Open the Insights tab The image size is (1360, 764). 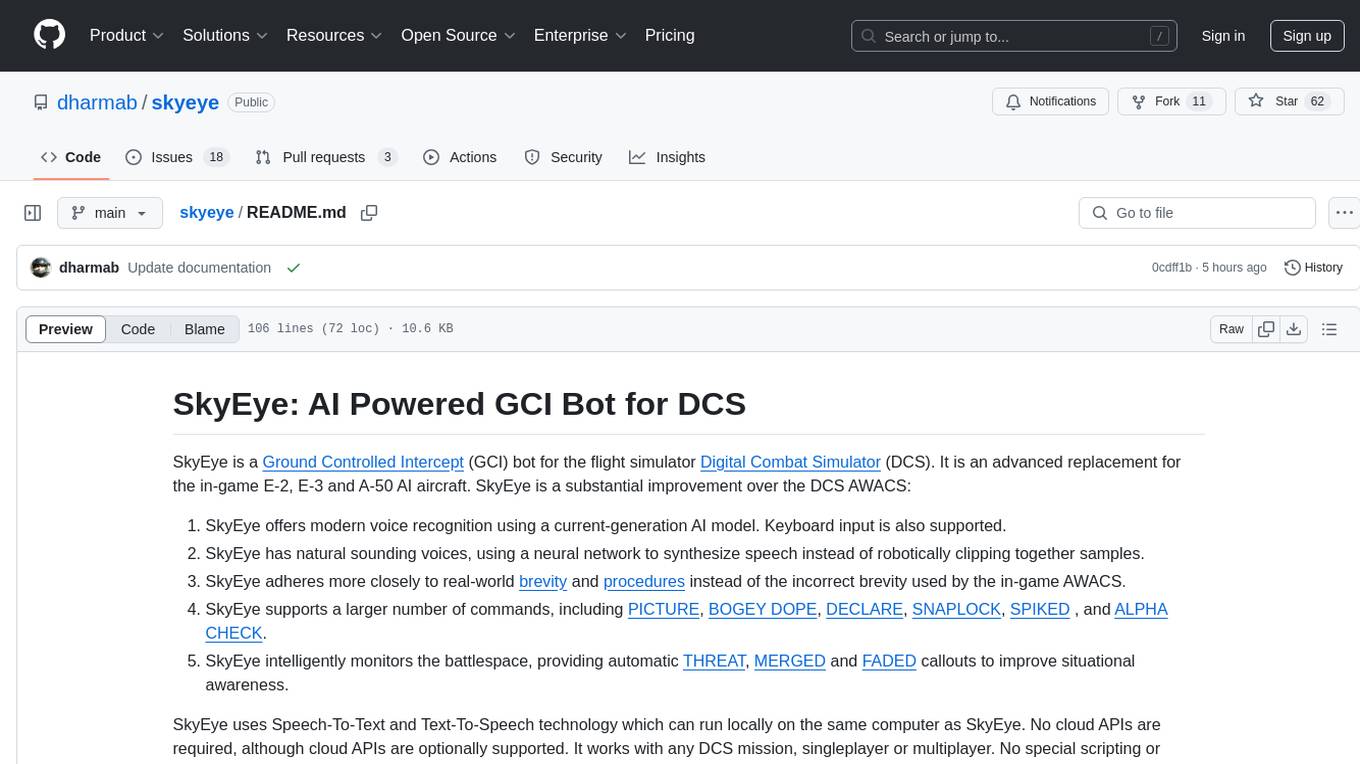tap(667, 157)
